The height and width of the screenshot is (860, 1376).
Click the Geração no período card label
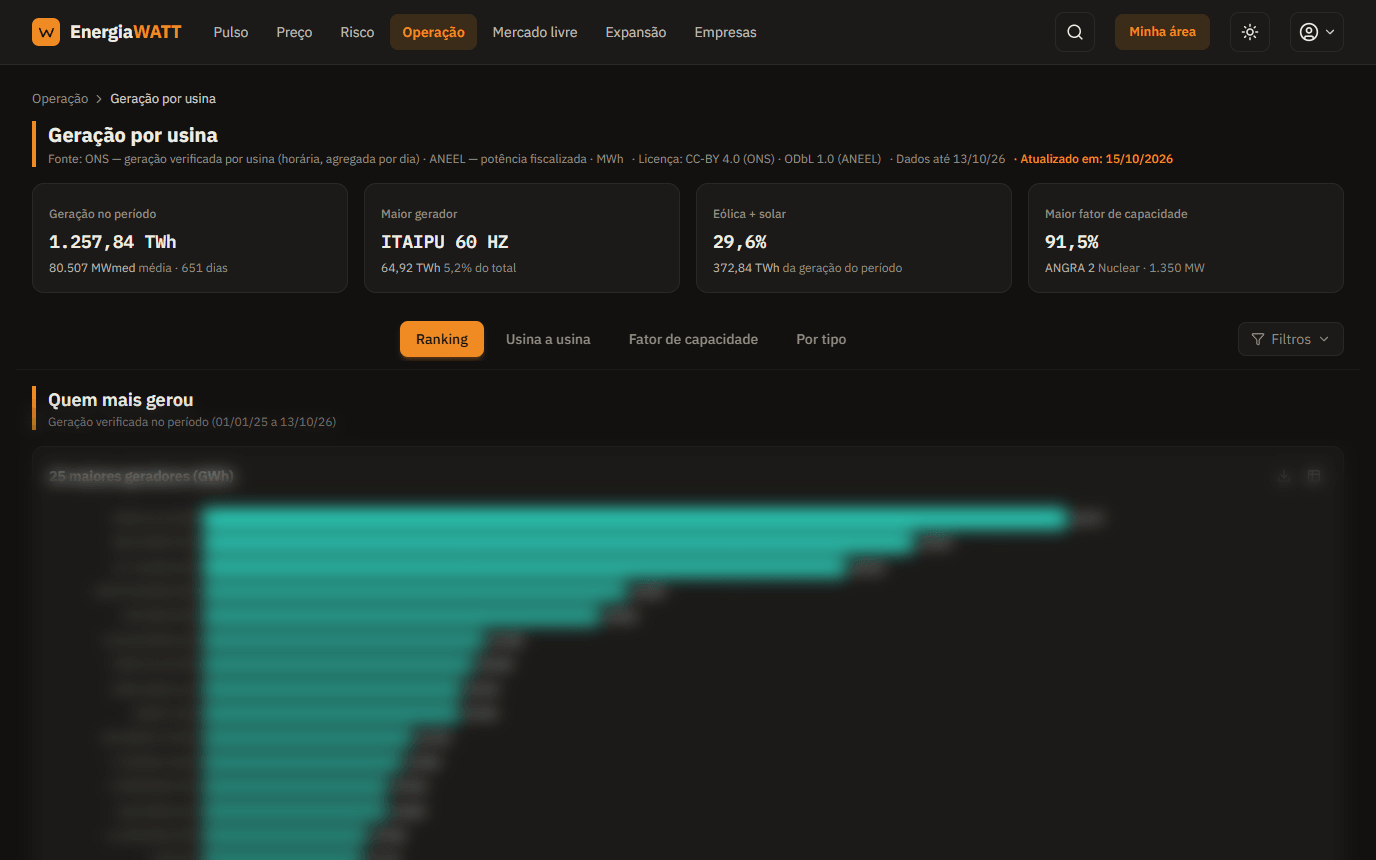(103, 214)
